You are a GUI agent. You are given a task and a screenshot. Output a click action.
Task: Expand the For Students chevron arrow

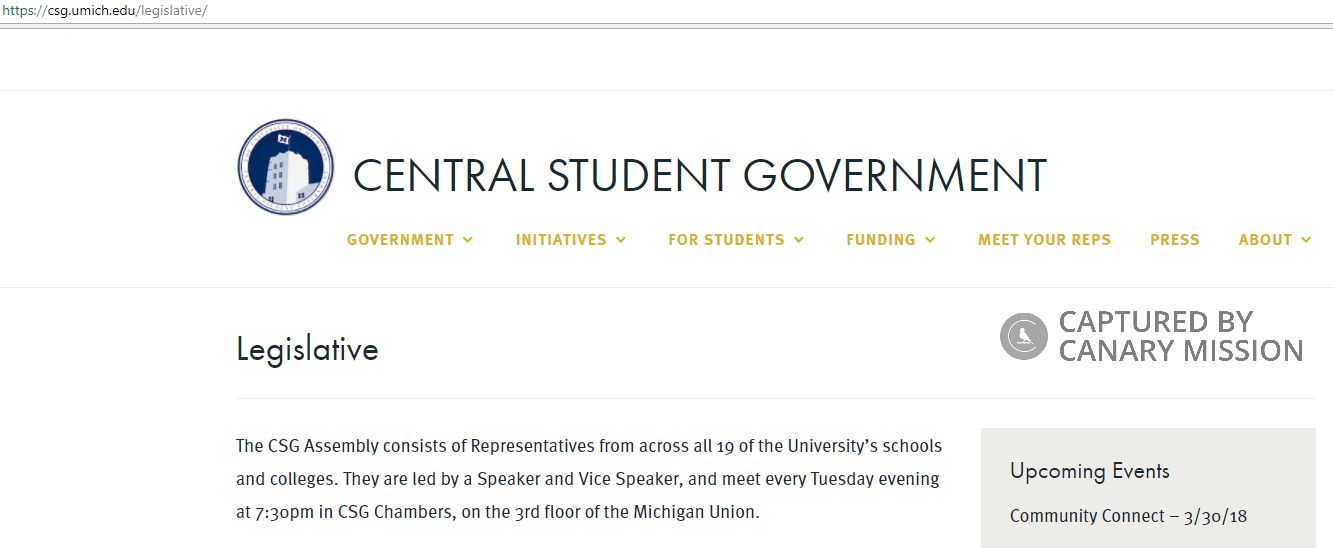point(799,240)
